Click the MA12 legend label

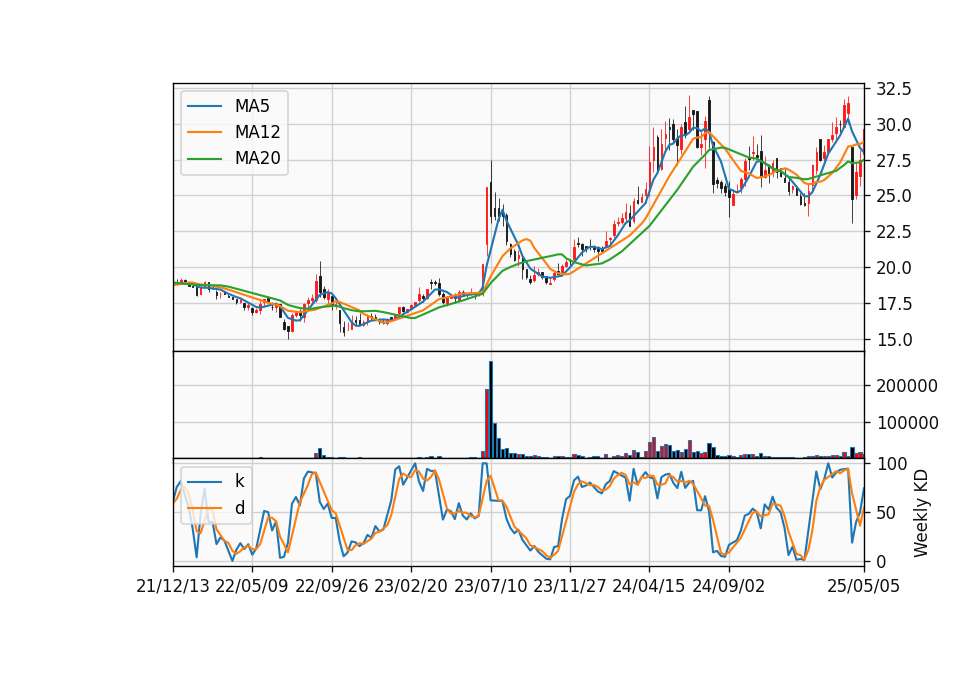[257, 132]
